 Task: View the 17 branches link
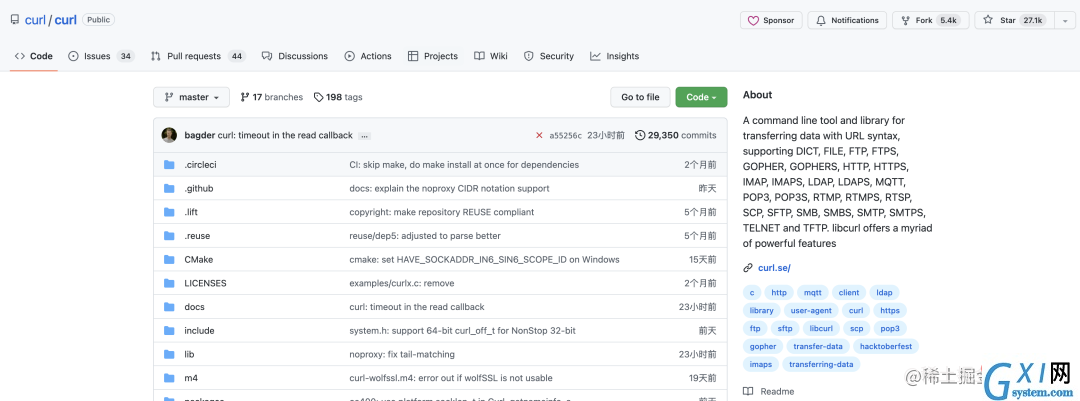click(x=271, y=97)
